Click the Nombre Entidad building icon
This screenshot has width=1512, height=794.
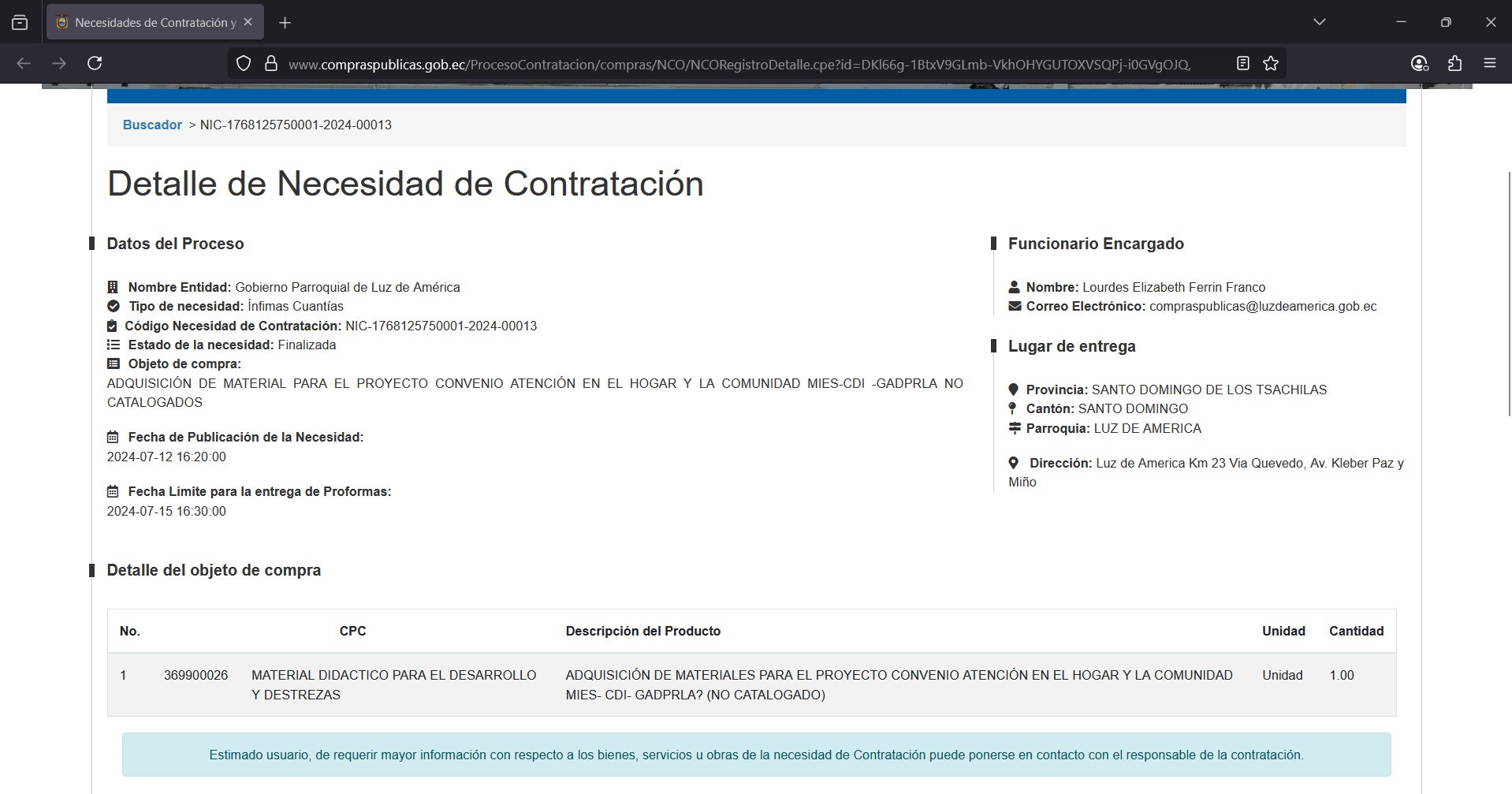113,287
